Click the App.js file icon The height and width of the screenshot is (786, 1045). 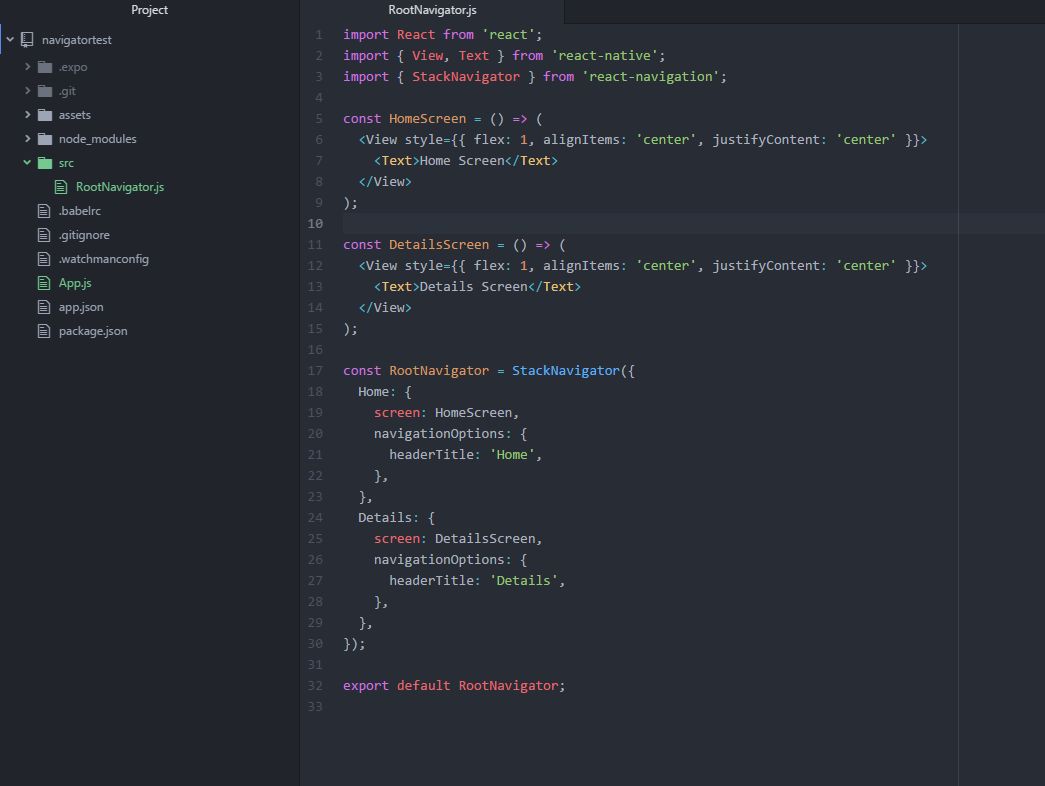click(44, 283)
